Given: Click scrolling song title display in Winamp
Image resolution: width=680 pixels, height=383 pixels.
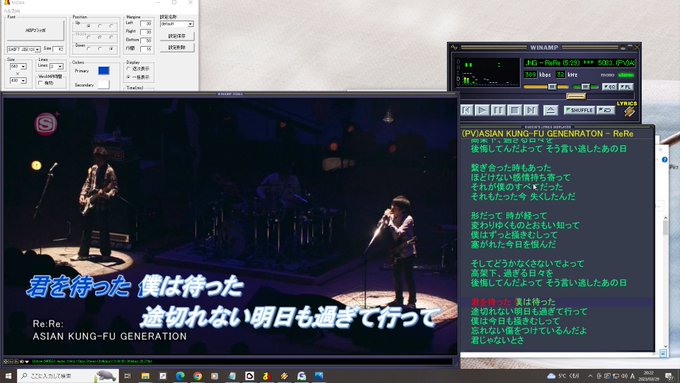Looking at the screenshot, I should pos(580,63).
